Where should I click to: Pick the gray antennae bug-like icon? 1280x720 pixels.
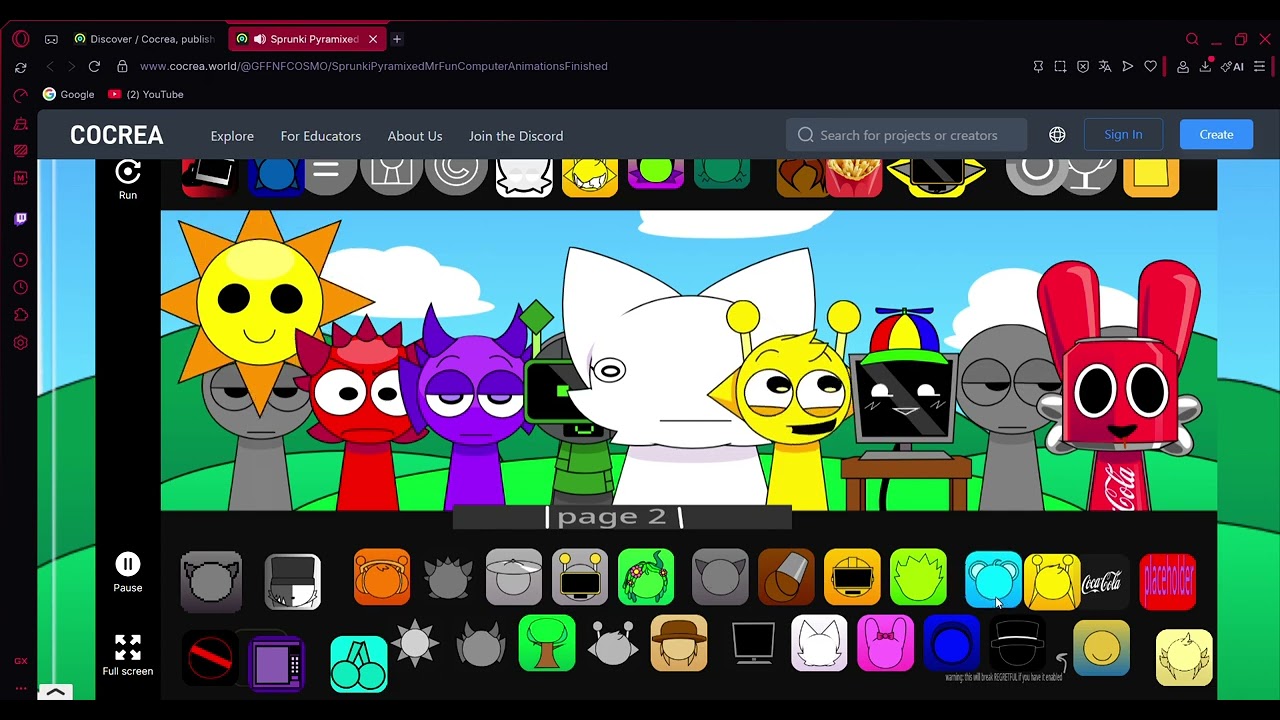(613, 644)
